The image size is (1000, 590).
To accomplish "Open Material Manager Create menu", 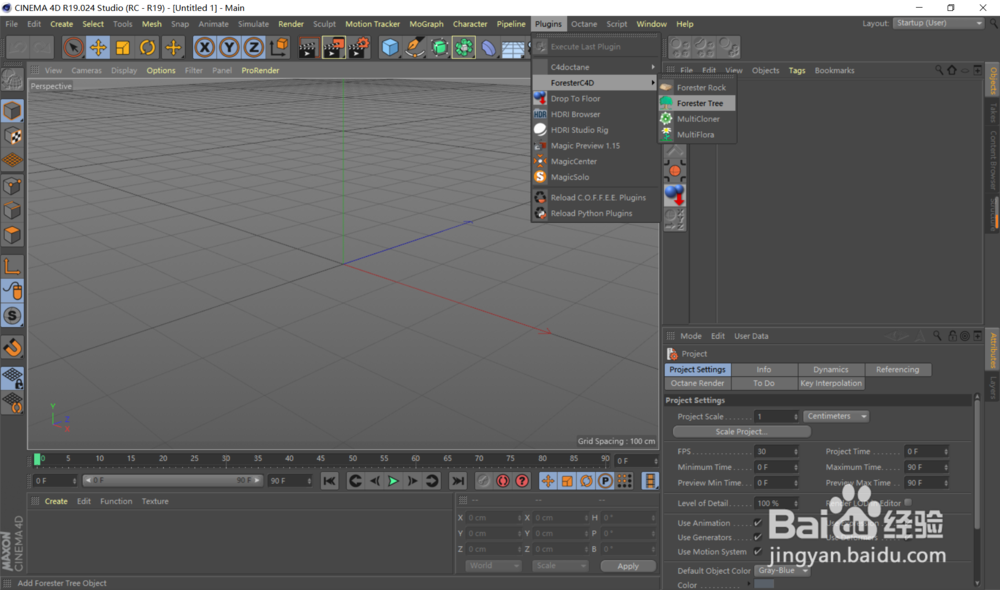I will coord(56,501).
